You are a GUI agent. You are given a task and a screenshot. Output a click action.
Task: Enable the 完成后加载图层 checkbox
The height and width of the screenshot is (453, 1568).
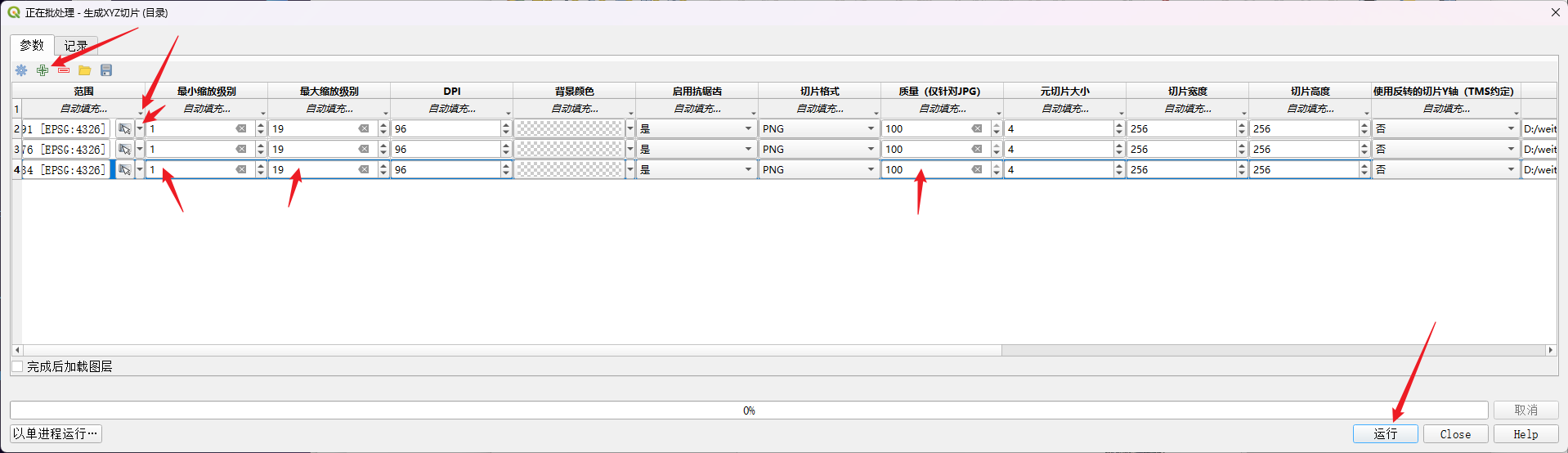coord(18,366)
